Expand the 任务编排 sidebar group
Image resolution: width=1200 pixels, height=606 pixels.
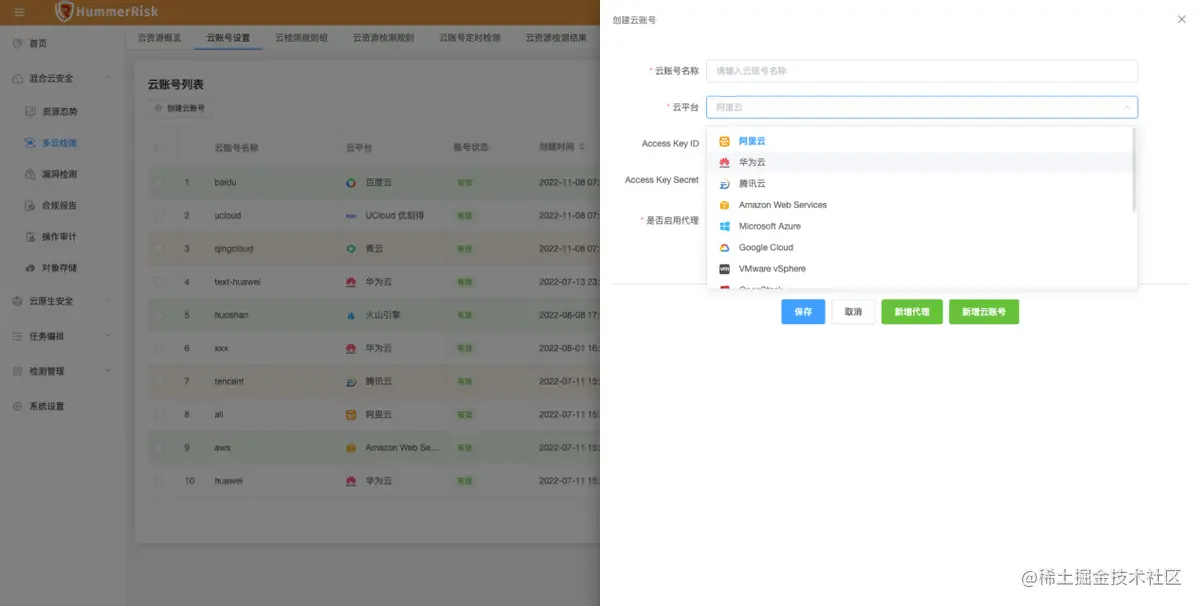pos(62,336)
